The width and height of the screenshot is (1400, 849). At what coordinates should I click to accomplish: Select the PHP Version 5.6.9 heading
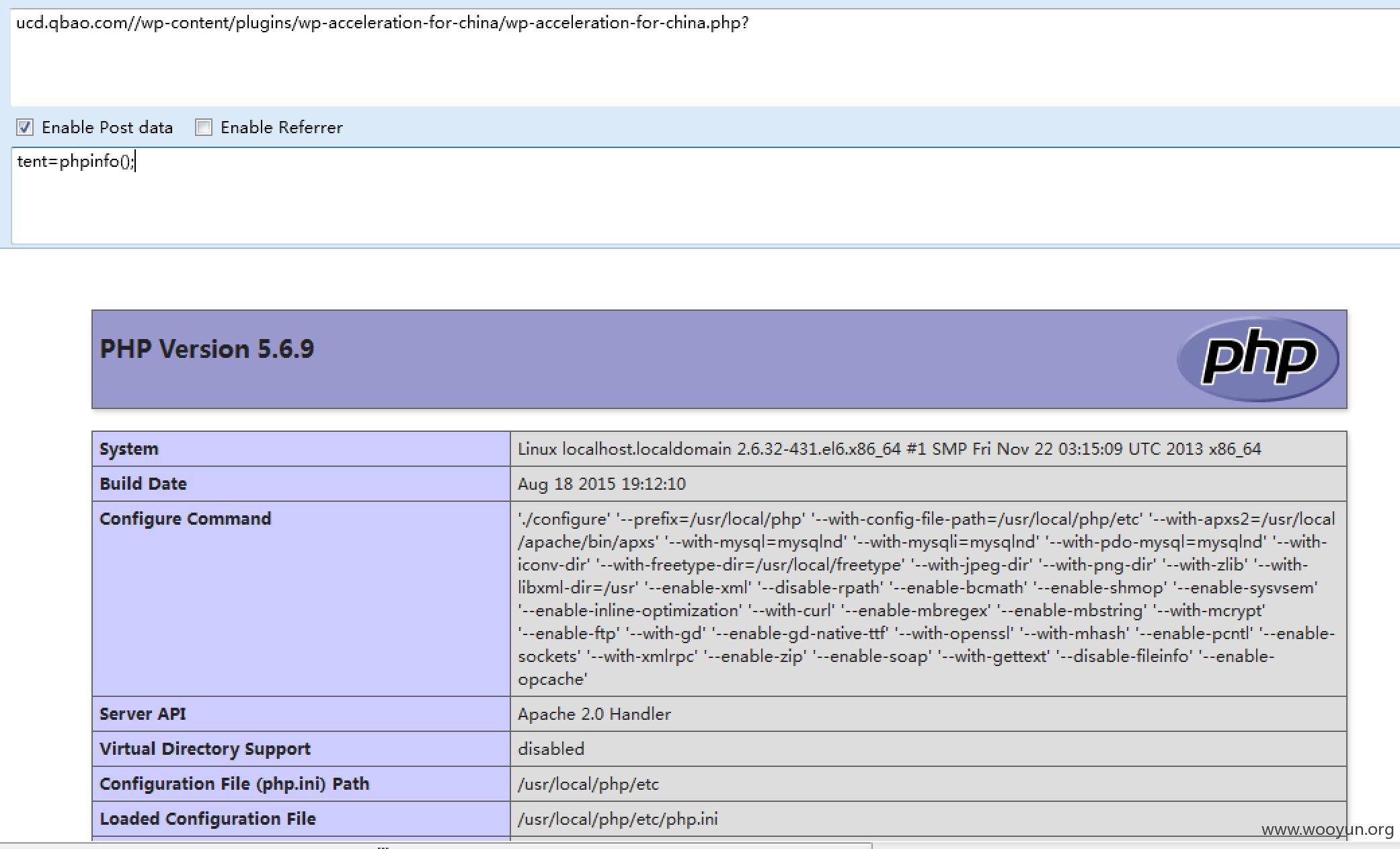[x=207, y=349]
